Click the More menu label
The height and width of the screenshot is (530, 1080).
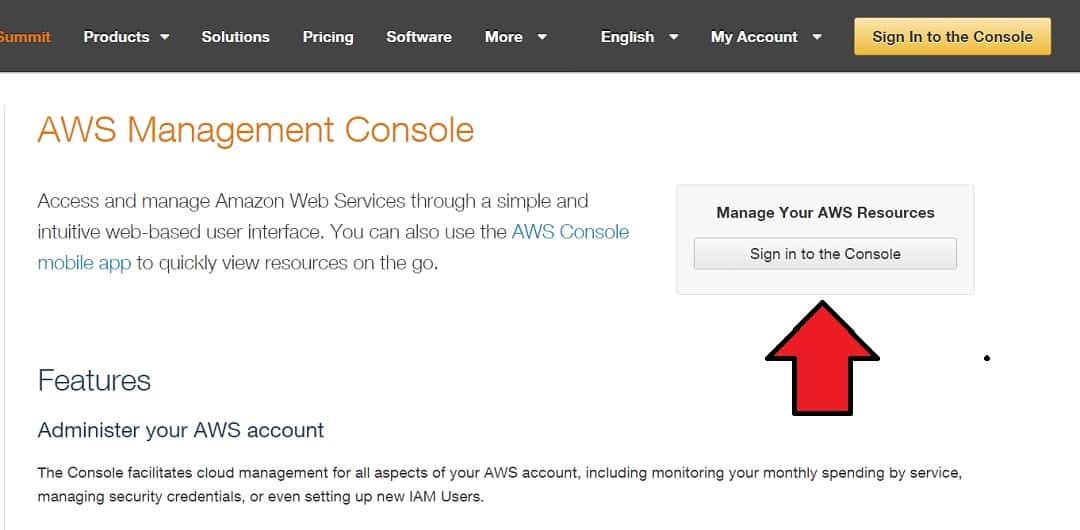click(503, 37)
